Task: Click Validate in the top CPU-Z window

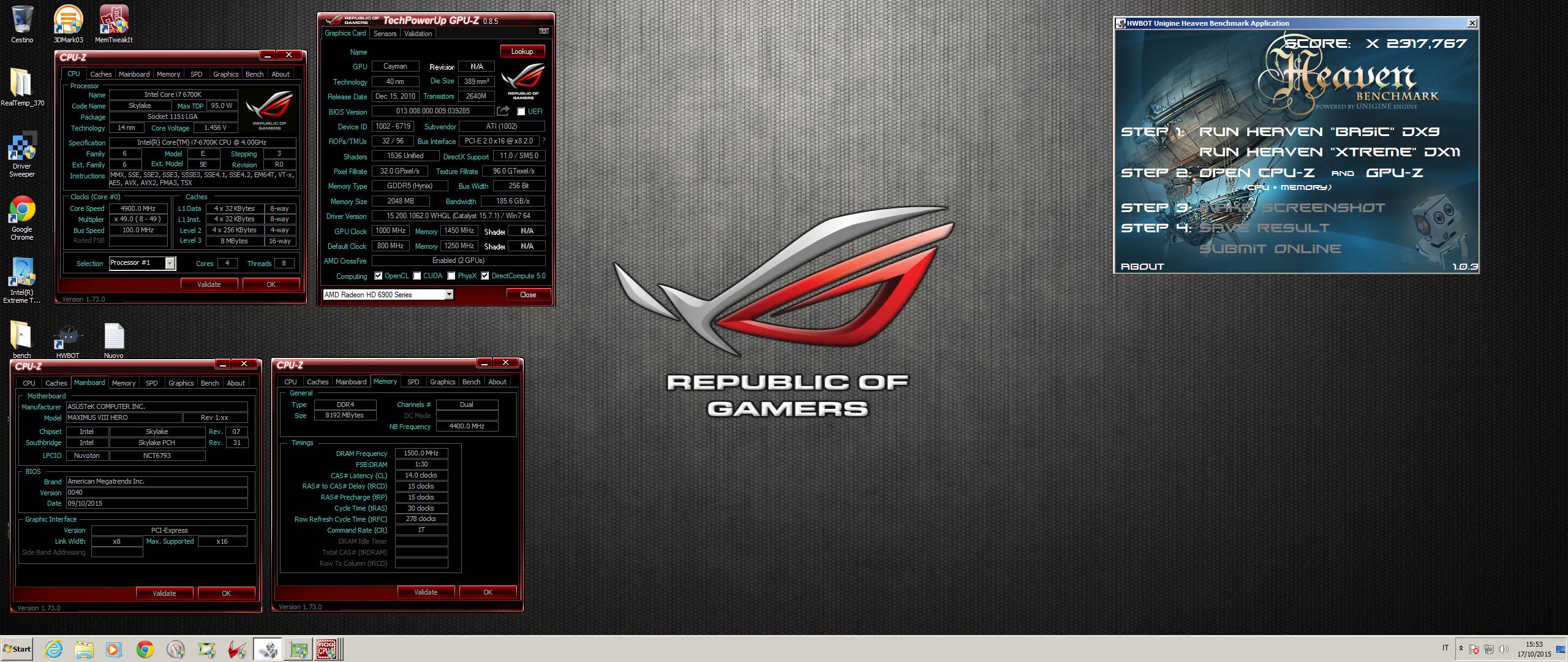Action: [209, 284]
